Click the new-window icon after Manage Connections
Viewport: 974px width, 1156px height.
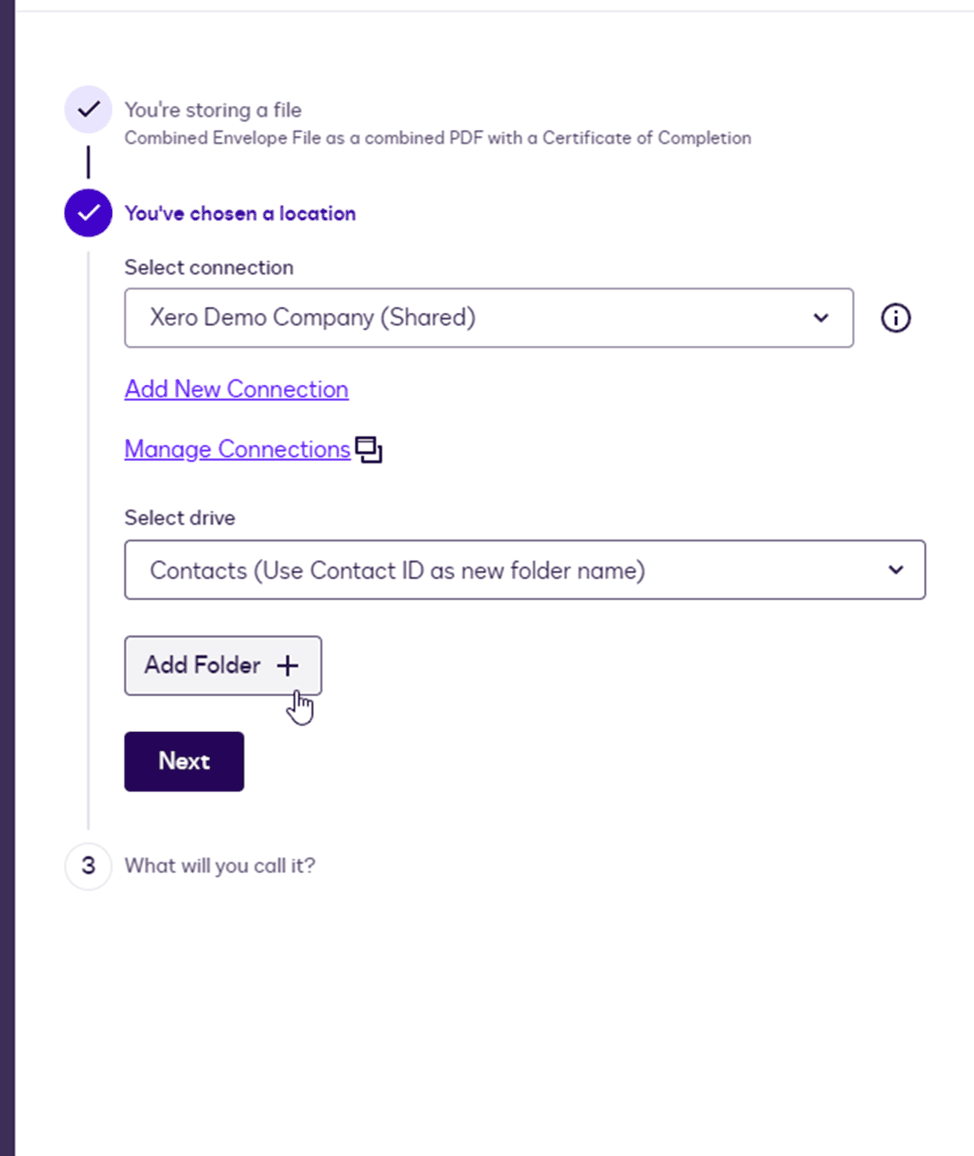pos(369,451)
